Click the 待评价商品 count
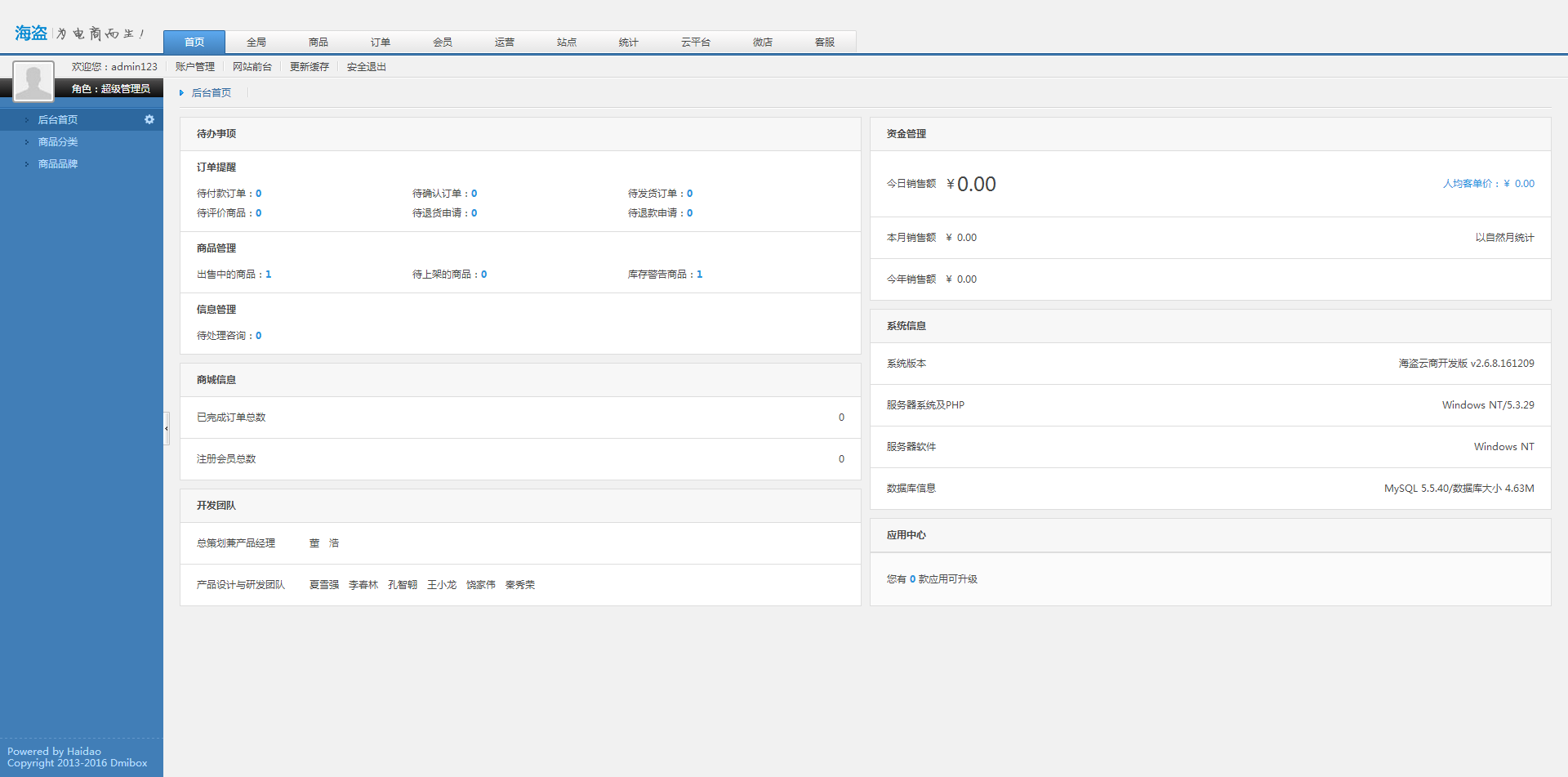This screenshot has width=1568, height=777. point(258,213)
